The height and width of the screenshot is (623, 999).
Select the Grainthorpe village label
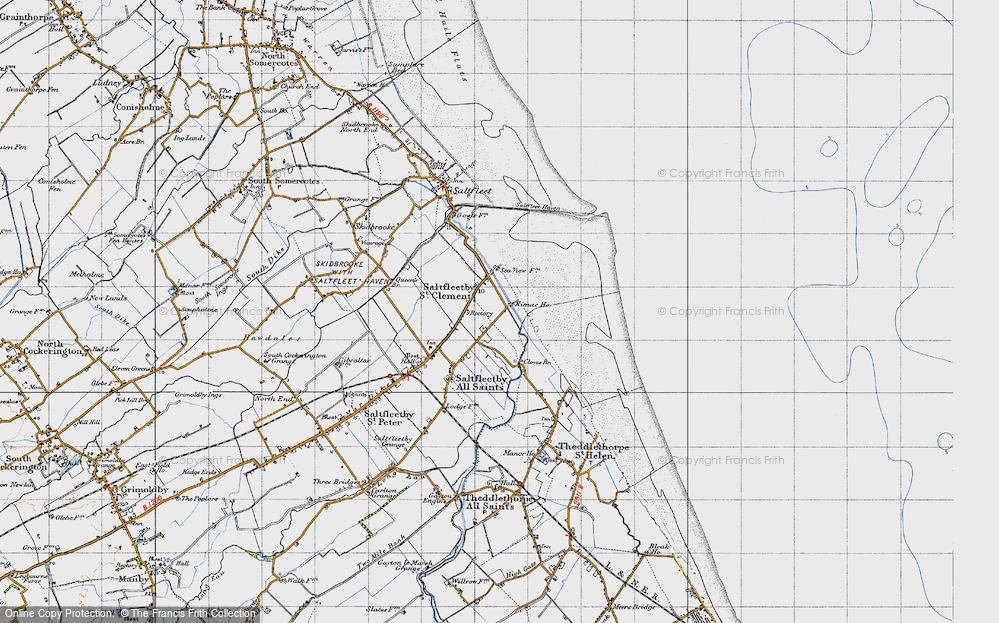click(x=26, y=17)
